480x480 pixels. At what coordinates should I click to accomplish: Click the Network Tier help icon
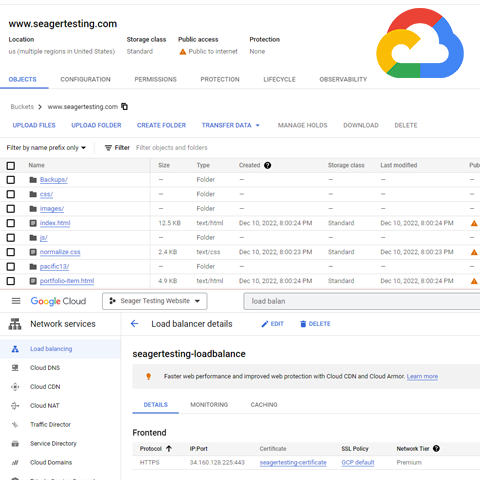436,449
